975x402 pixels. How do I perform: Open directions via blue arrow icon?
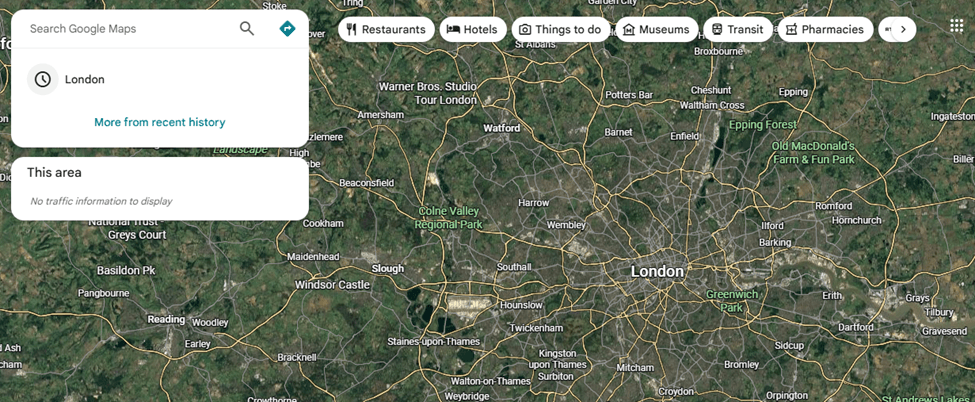[x=287, y=29]
